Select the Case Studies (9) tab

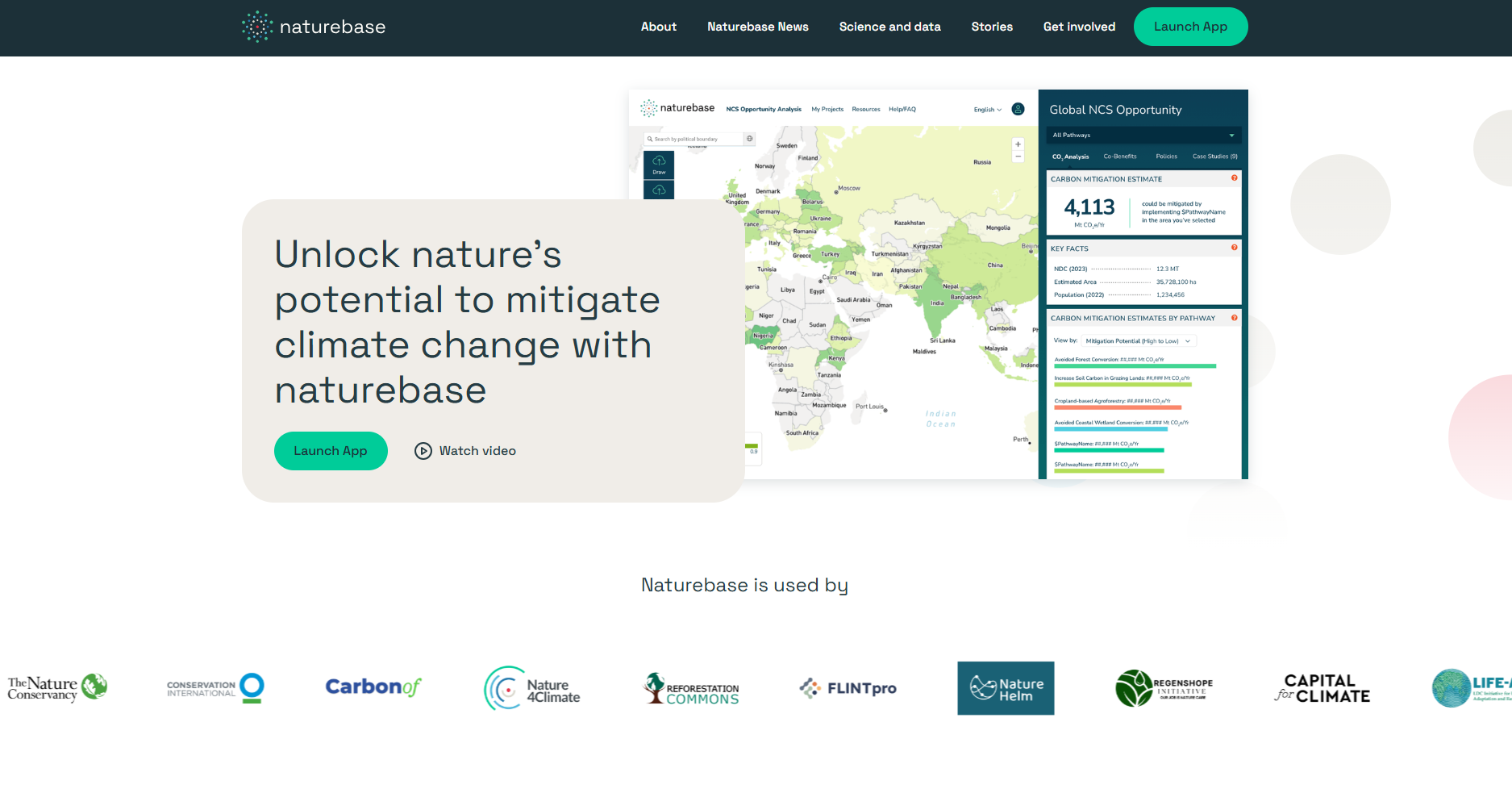click(x=1214, y=157)
